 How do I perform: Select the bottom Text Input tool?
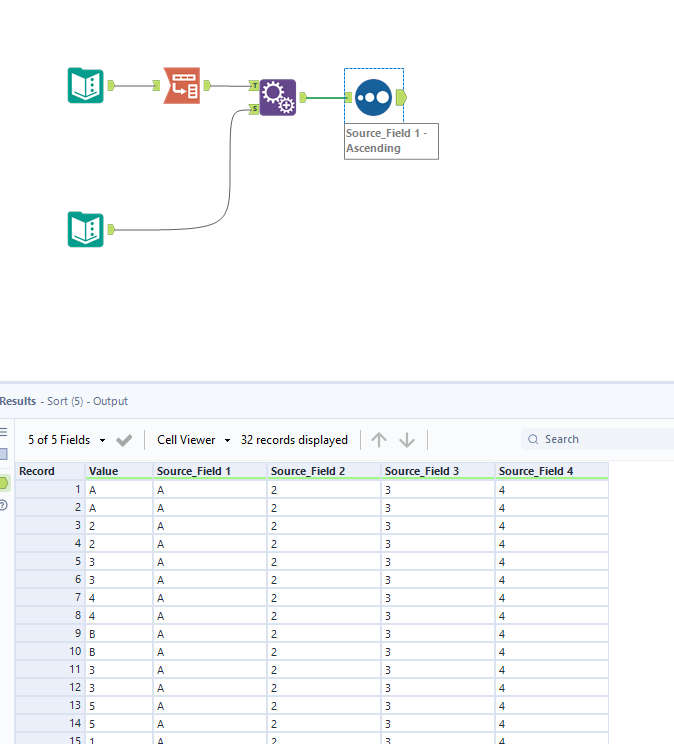(x=86, y=229)
